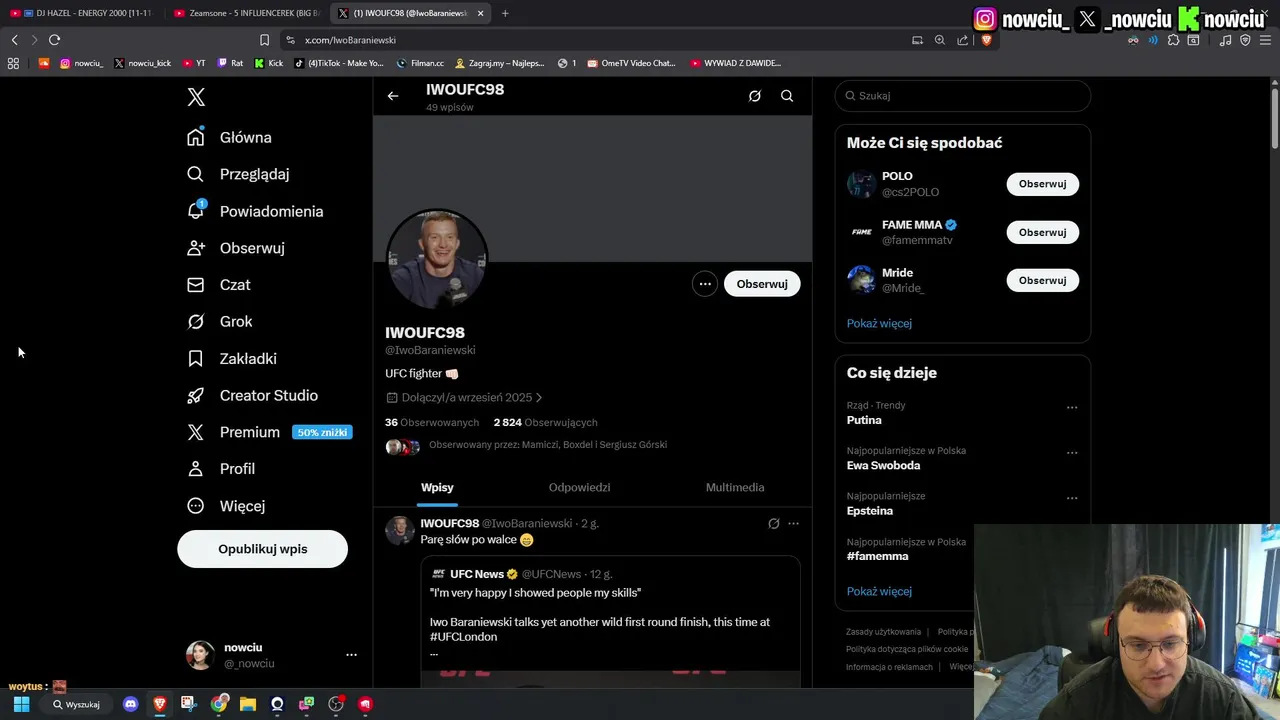This screenshot has height=720, width=1280.
Task: Open the Obserwuj sidebar item
Action: pyautogui.click(x=235, y=248)
